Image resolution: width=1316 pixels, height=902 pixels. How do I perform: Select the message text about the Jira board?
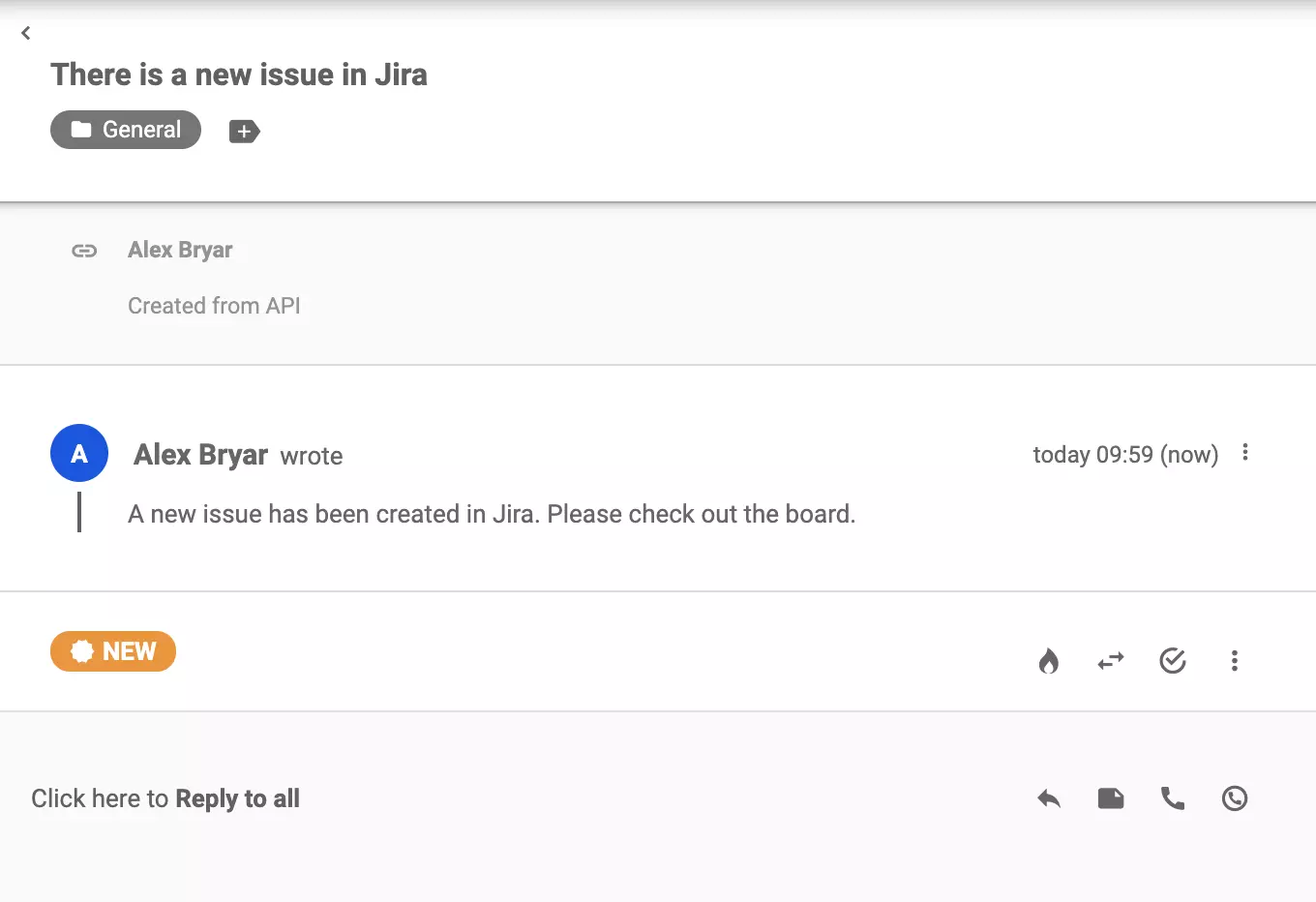pyautogui.click(x=491, y=514)
